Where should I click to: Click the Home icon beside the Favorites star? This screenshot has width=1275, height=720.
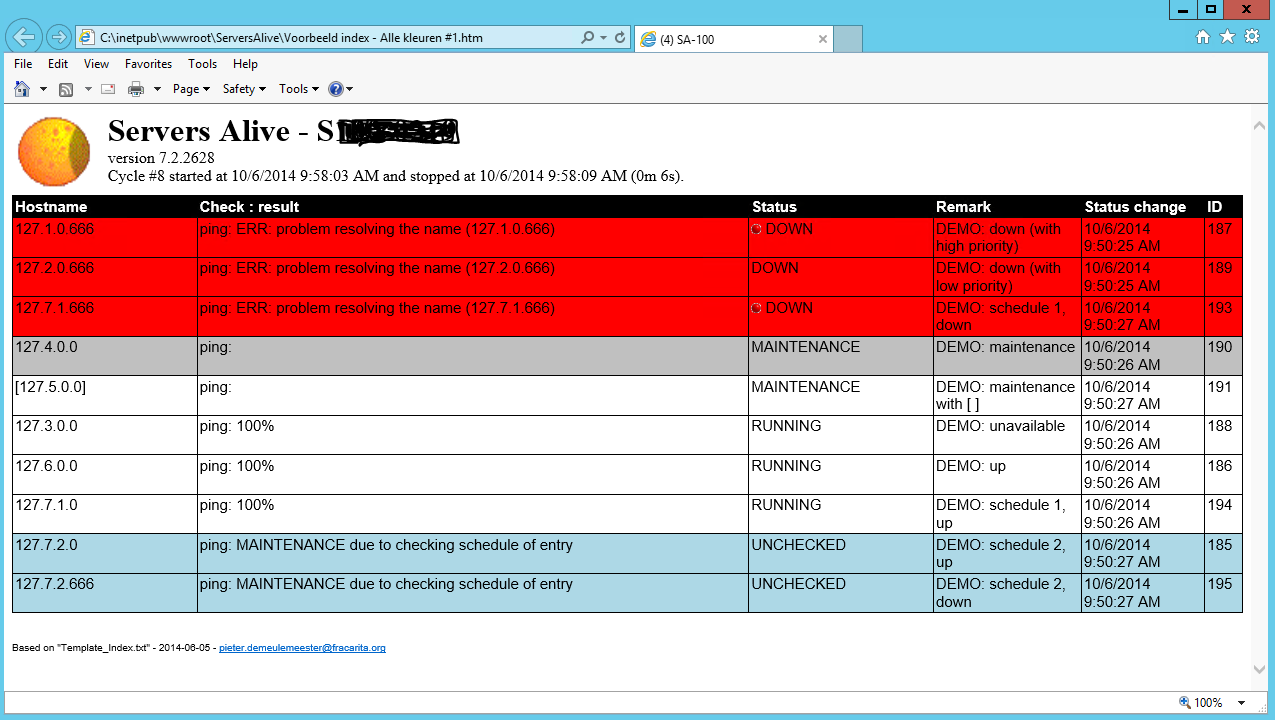(x=1204, y=37)
